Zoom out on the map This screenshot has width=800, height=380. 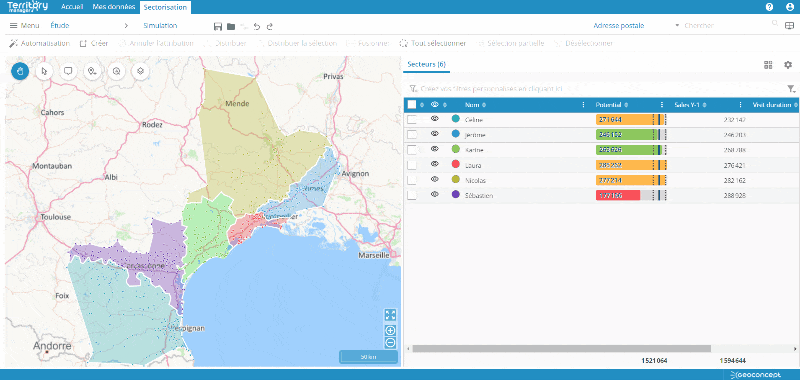[390, 343]
